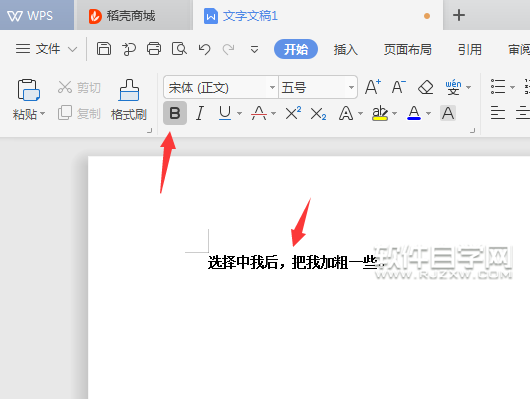Click the Paste clipboard icon

[x=29, y=90]
